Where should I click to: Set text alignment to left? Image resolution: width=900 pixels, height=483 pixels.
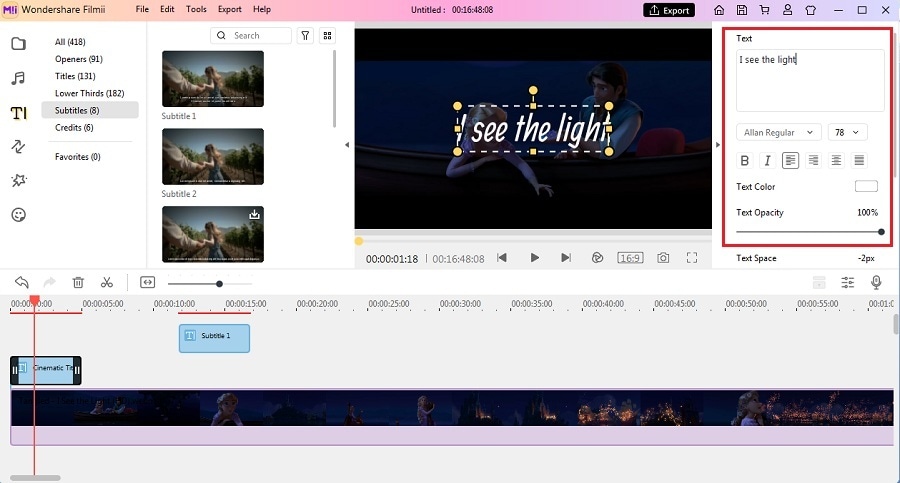pos(790,160)
